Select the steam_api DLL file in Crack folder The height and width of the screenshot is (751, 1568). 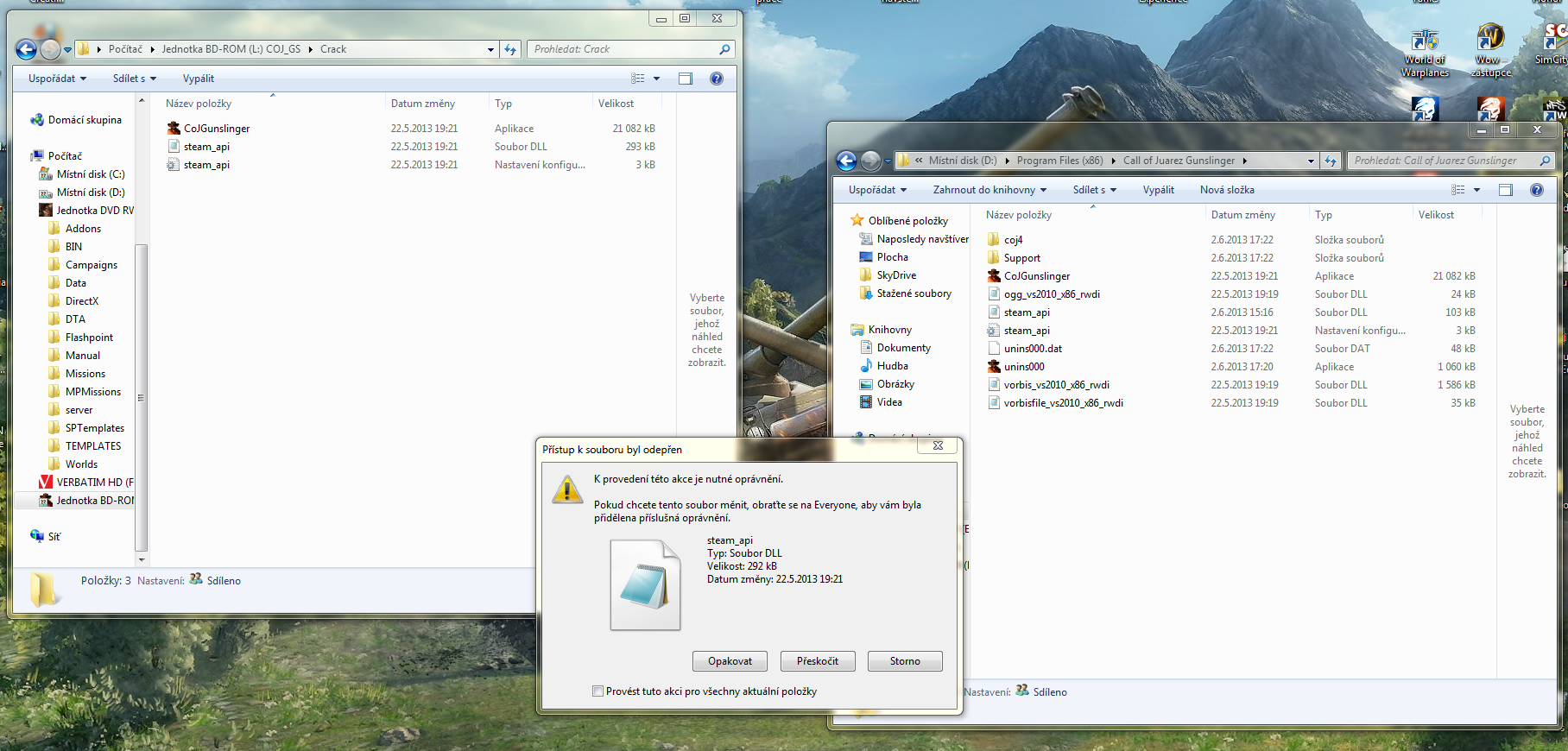coord(206,147)
